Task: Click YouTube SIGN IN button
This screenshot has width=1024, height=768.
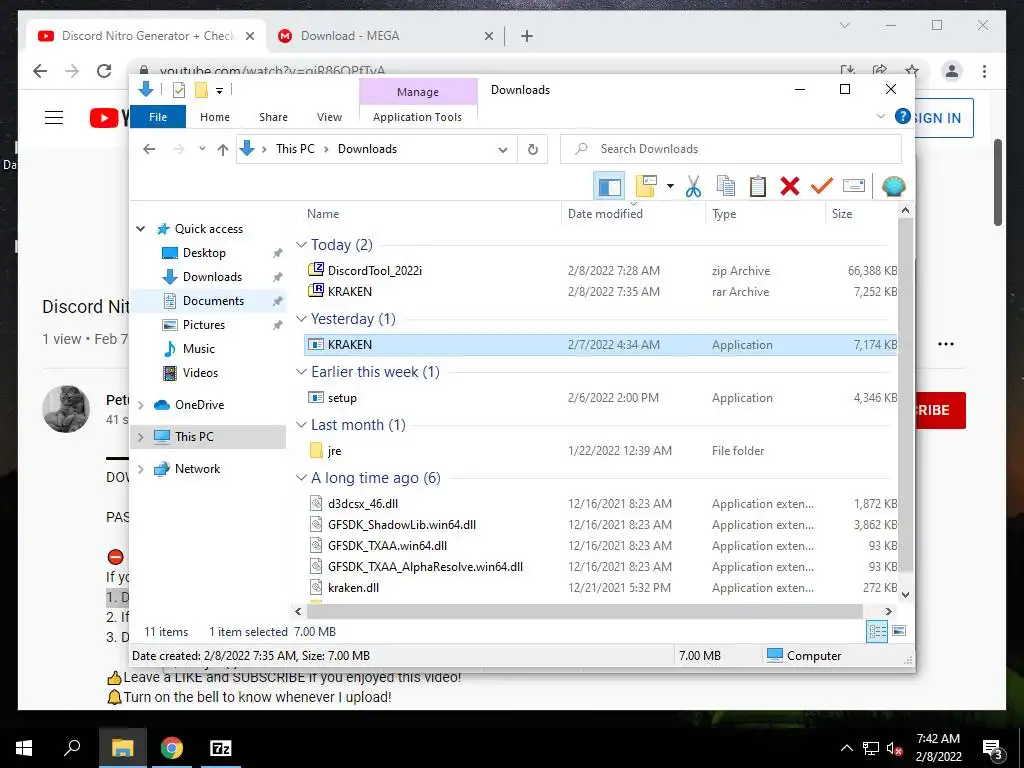Action: click(942, 118)
